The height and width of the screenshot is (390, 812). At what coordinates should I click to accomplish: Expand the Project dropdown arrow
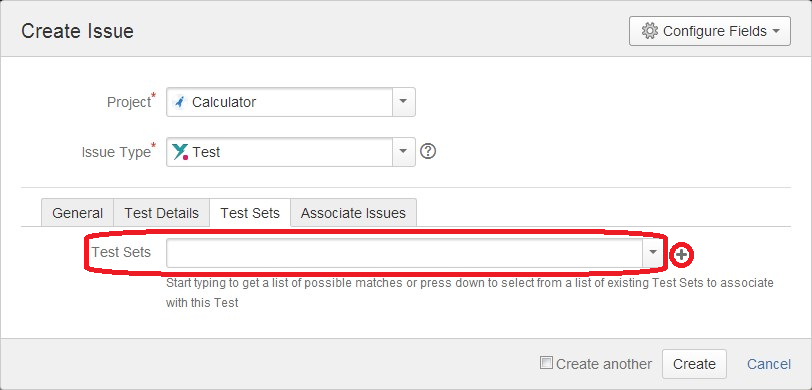click(403, 102)
